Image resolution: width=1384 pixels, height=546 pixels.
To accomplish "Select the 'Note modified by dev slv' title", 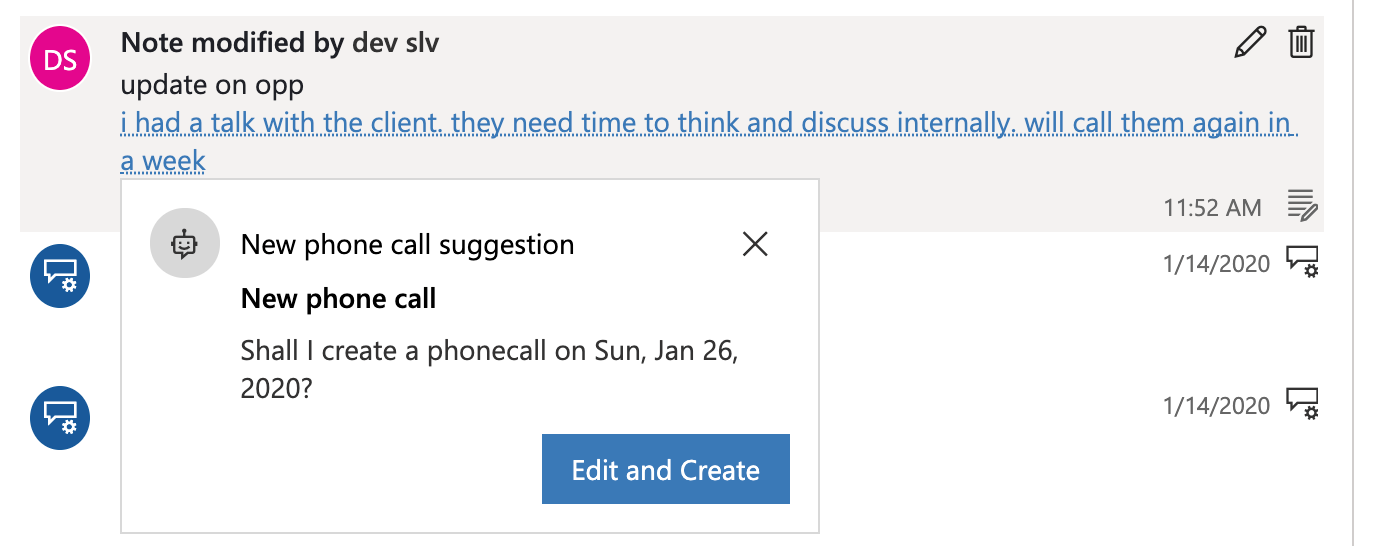I will click(x=280, y=43).
